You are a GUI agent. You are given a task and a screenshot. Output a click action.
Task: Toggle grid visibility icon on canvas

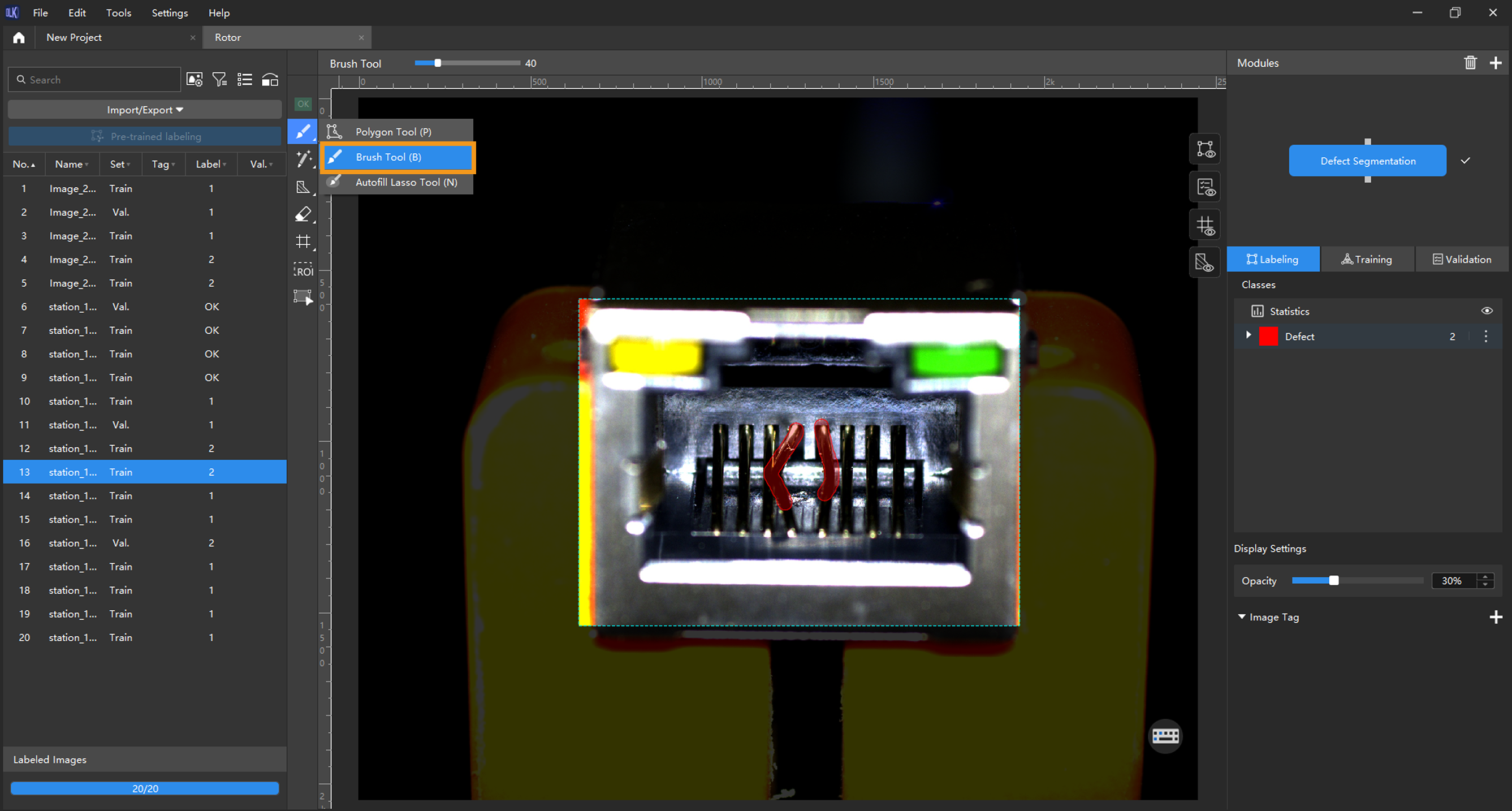[x=1205, y=225]
